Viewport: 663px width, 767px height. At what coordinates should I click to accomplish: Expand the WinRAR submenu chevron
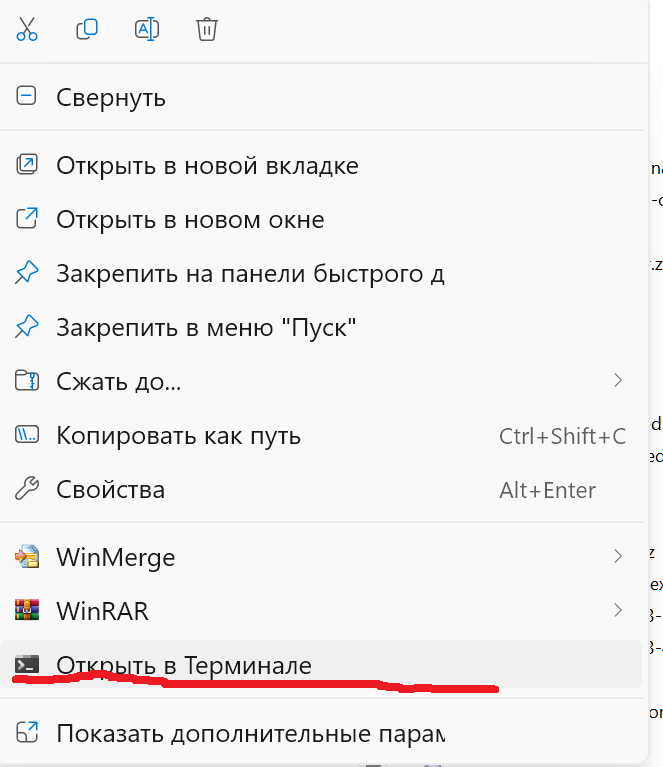pyautogui.click(x=618, y=610)
